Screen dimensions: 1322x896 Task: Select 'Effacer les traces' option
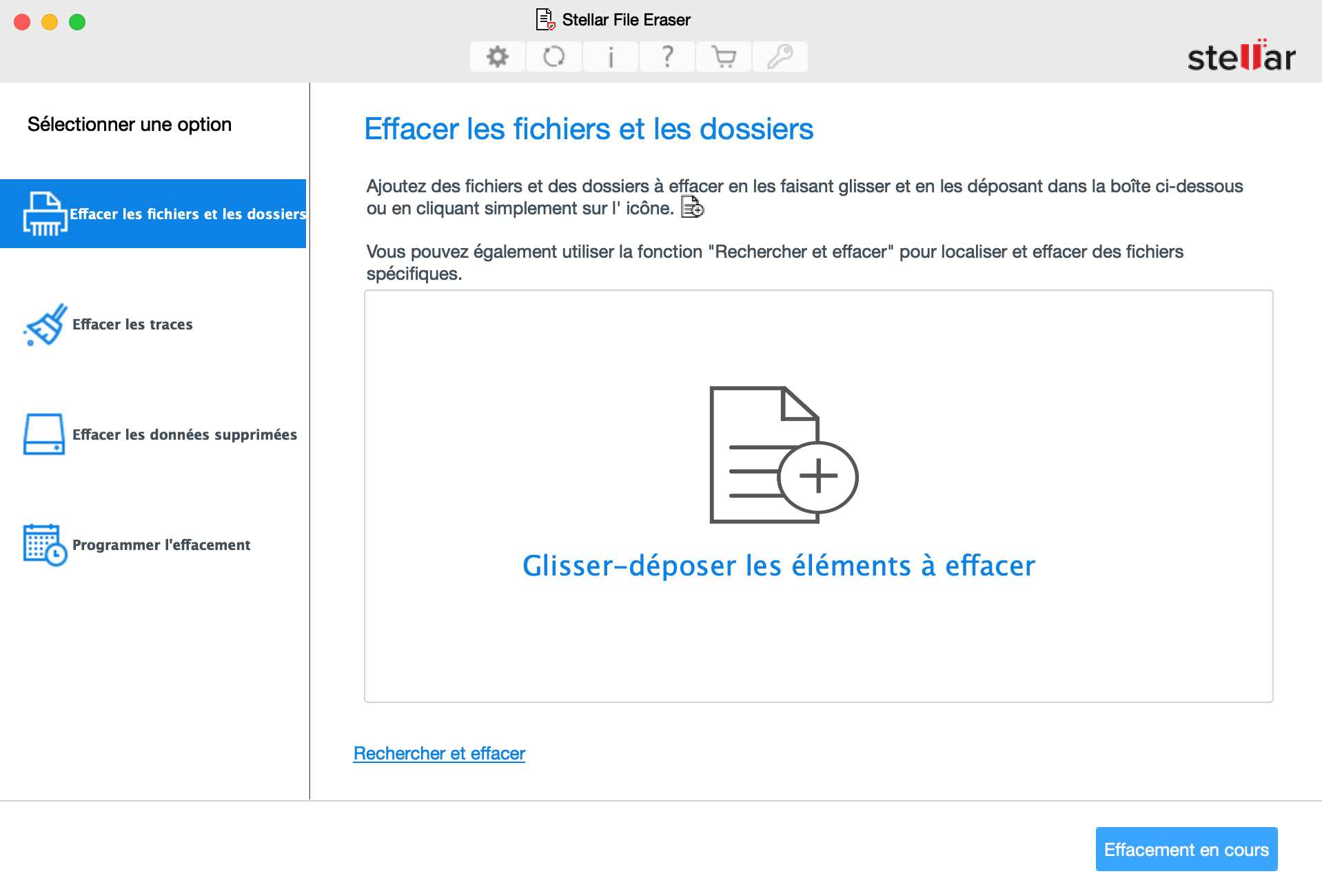(x=153, y=324)
